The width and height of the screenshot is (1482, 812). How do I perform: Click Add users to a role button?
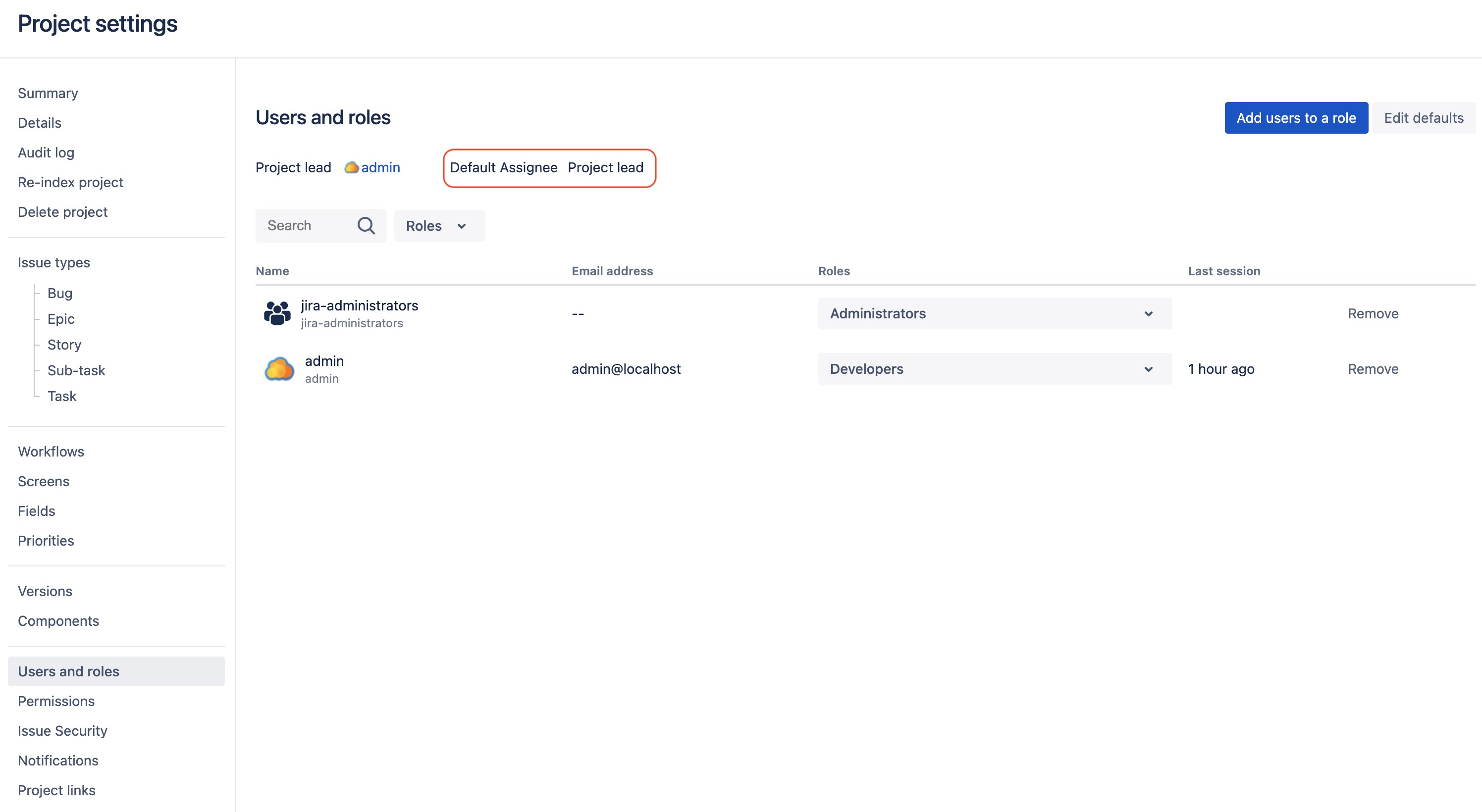pos(1296,118)
